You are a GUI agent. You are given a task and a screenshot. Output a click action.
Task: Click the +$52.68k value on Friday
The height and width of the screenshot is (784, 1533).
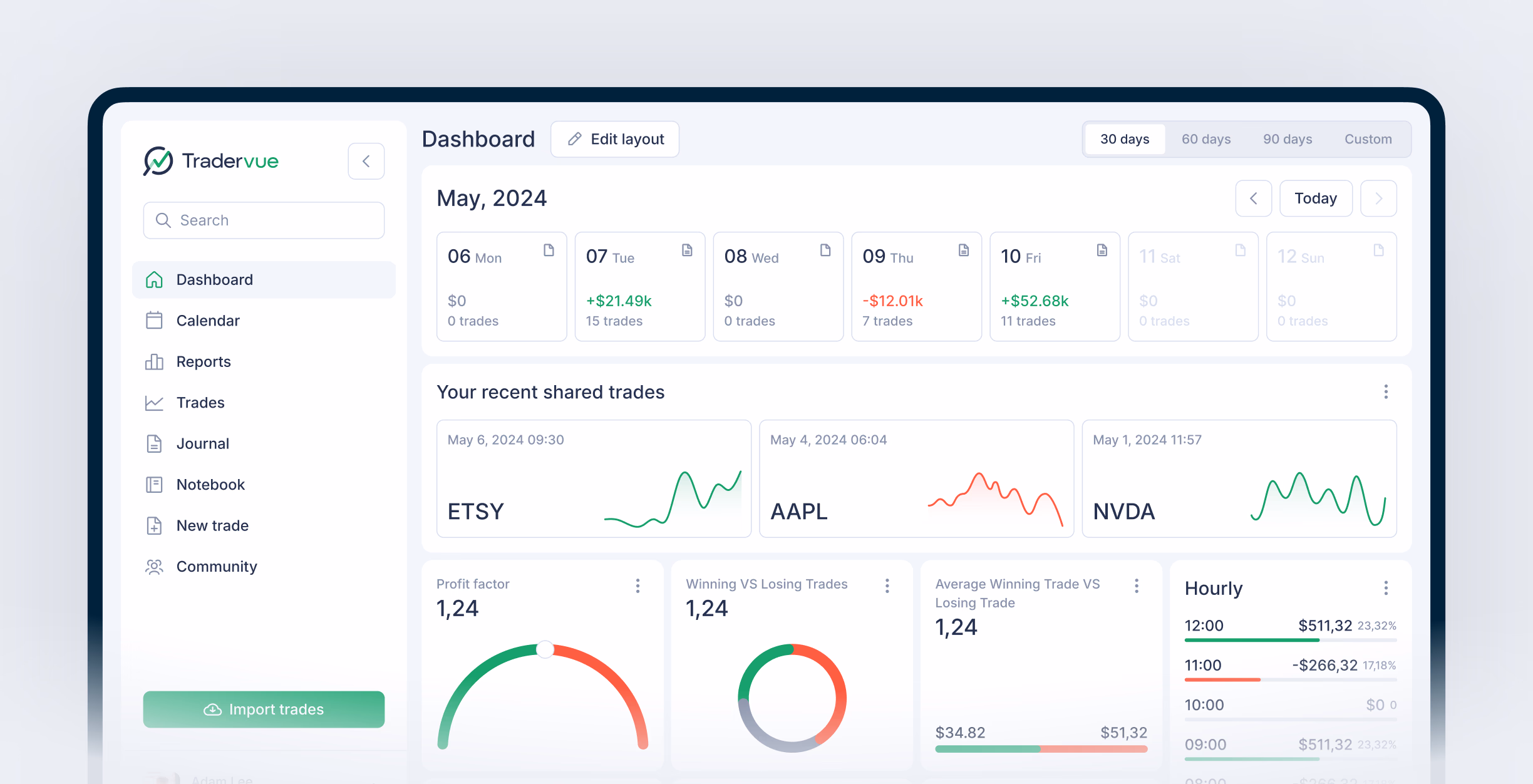coord(1035,301)
